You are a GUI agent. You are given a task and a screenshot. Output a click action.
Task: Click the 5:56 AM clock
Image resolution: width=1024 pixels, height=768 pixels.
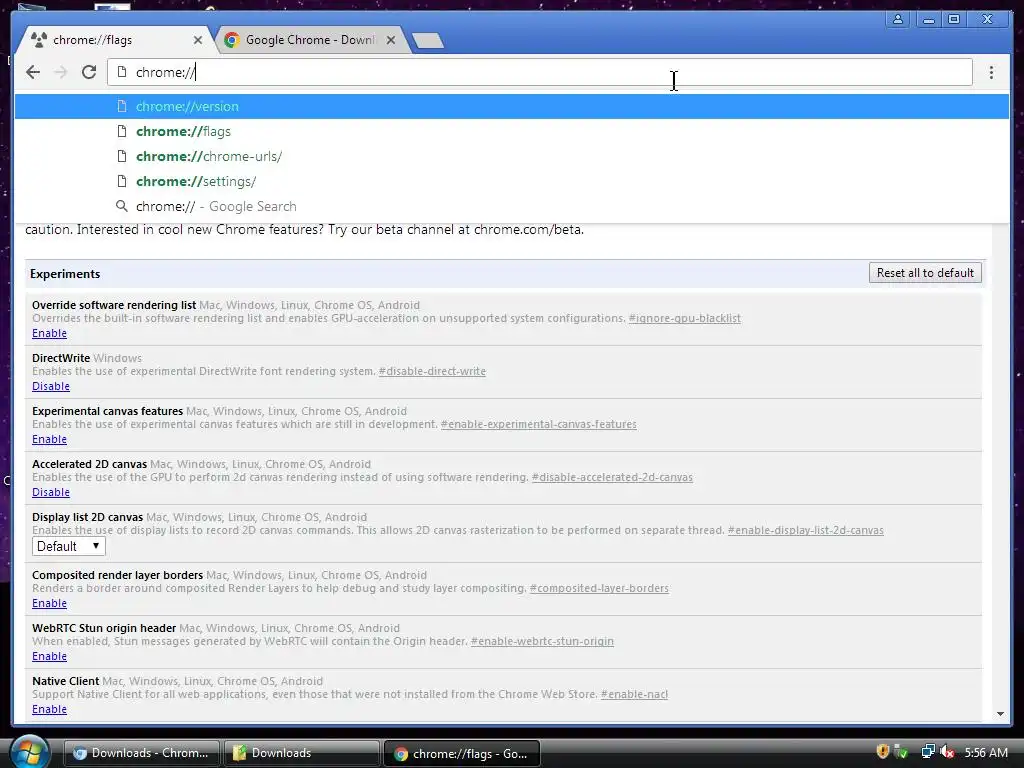point(985,752)
